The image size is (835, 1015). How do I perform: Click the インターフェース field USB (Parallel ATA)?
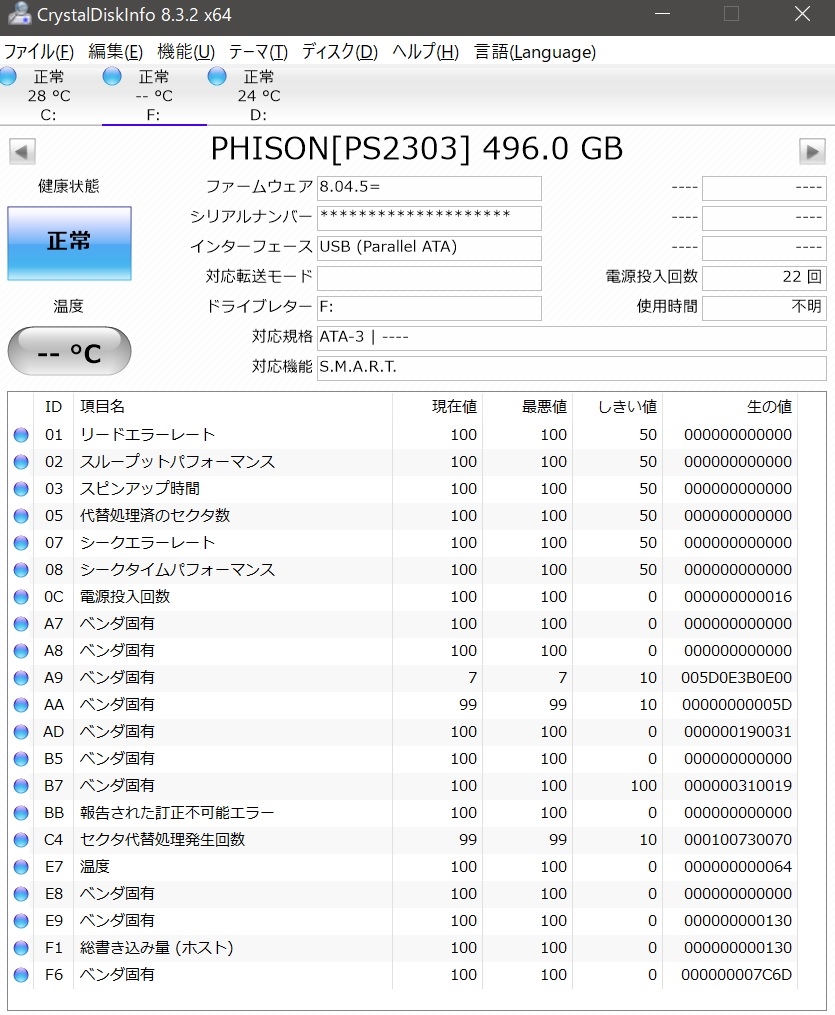(x=429, y=248)
